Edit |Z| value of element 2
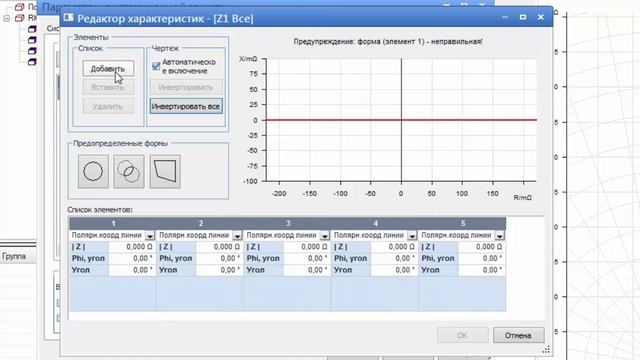Screen dimensions: 640x360 click(219, 247)
